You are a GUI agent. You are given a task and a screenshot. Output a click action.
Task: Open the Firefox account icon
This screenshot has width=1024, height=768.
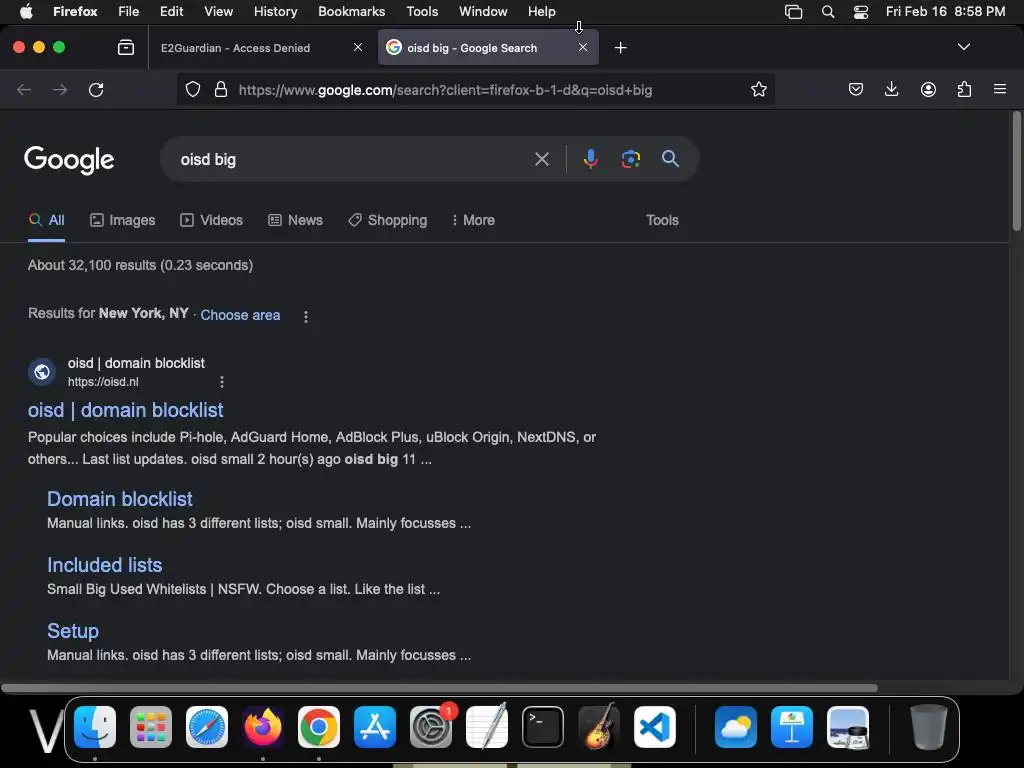tap(928, 89)
